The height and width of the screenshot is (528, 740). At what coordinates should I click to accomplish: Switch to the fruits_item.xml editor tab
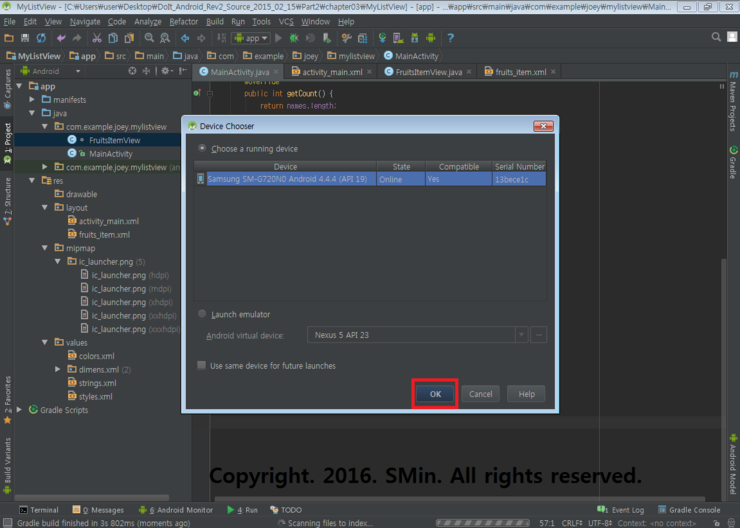(x=520, y=72)
